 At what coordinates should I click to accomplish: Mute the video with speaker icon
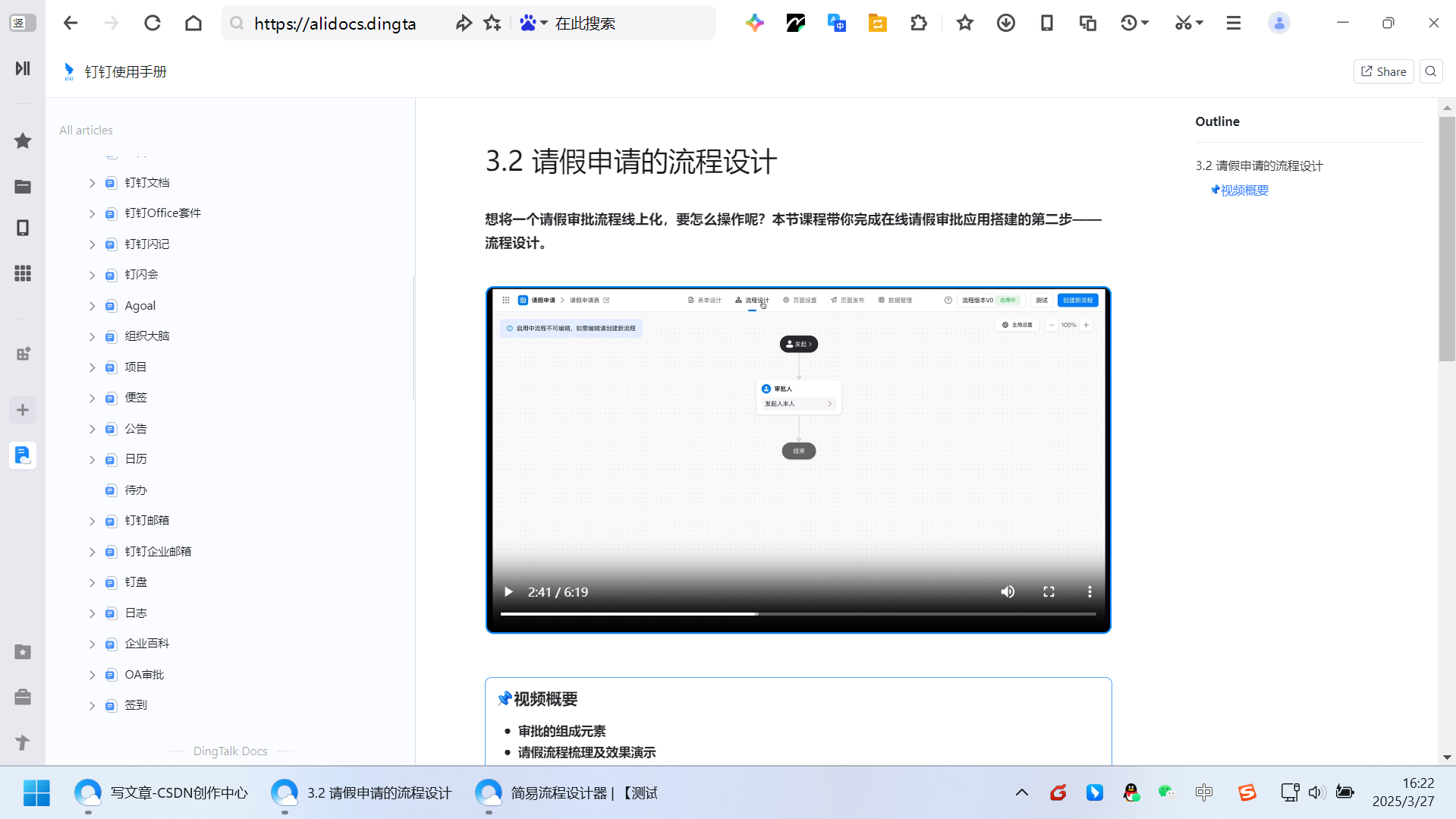click(1008, 592)
